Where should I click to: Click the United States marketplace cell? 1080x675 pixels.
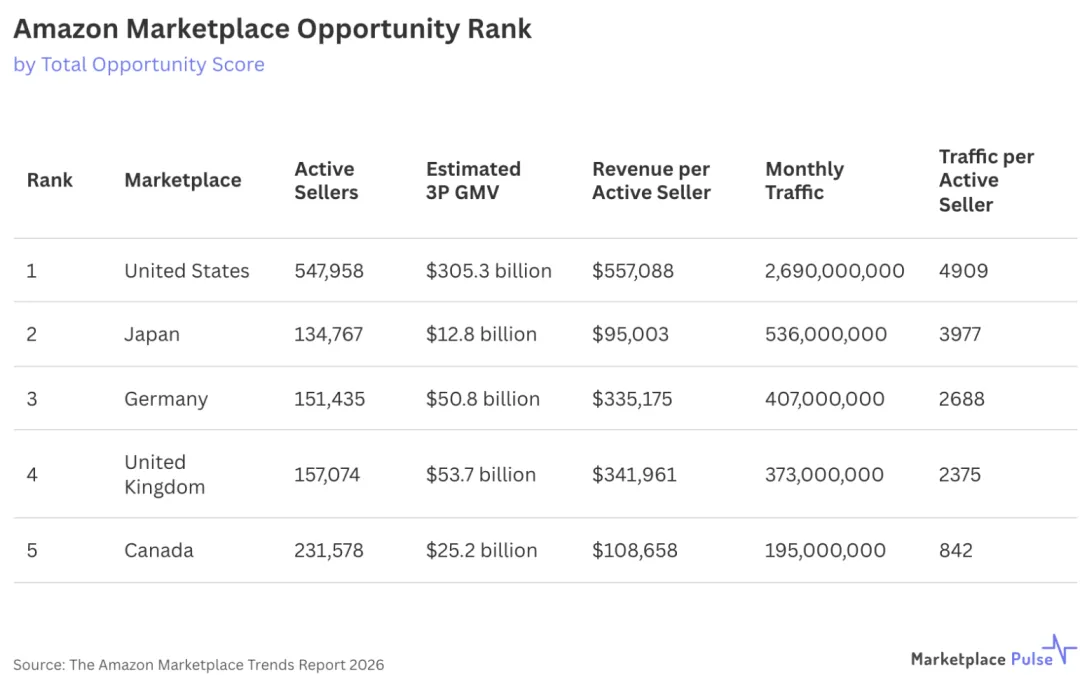[x=186, y=270]
